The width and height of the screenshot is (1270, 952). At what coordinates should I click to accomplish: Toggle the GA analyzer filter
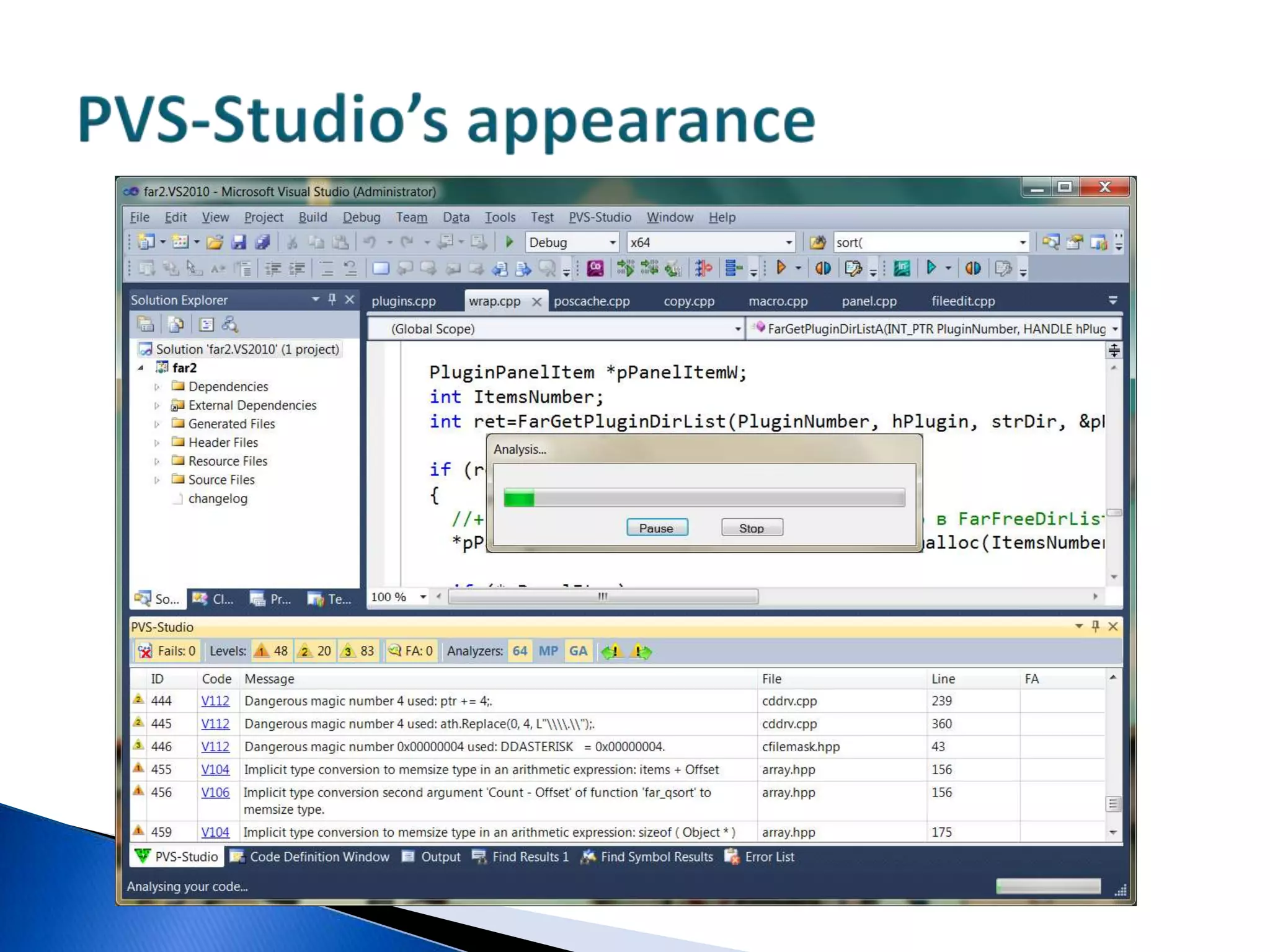point(578,651)
